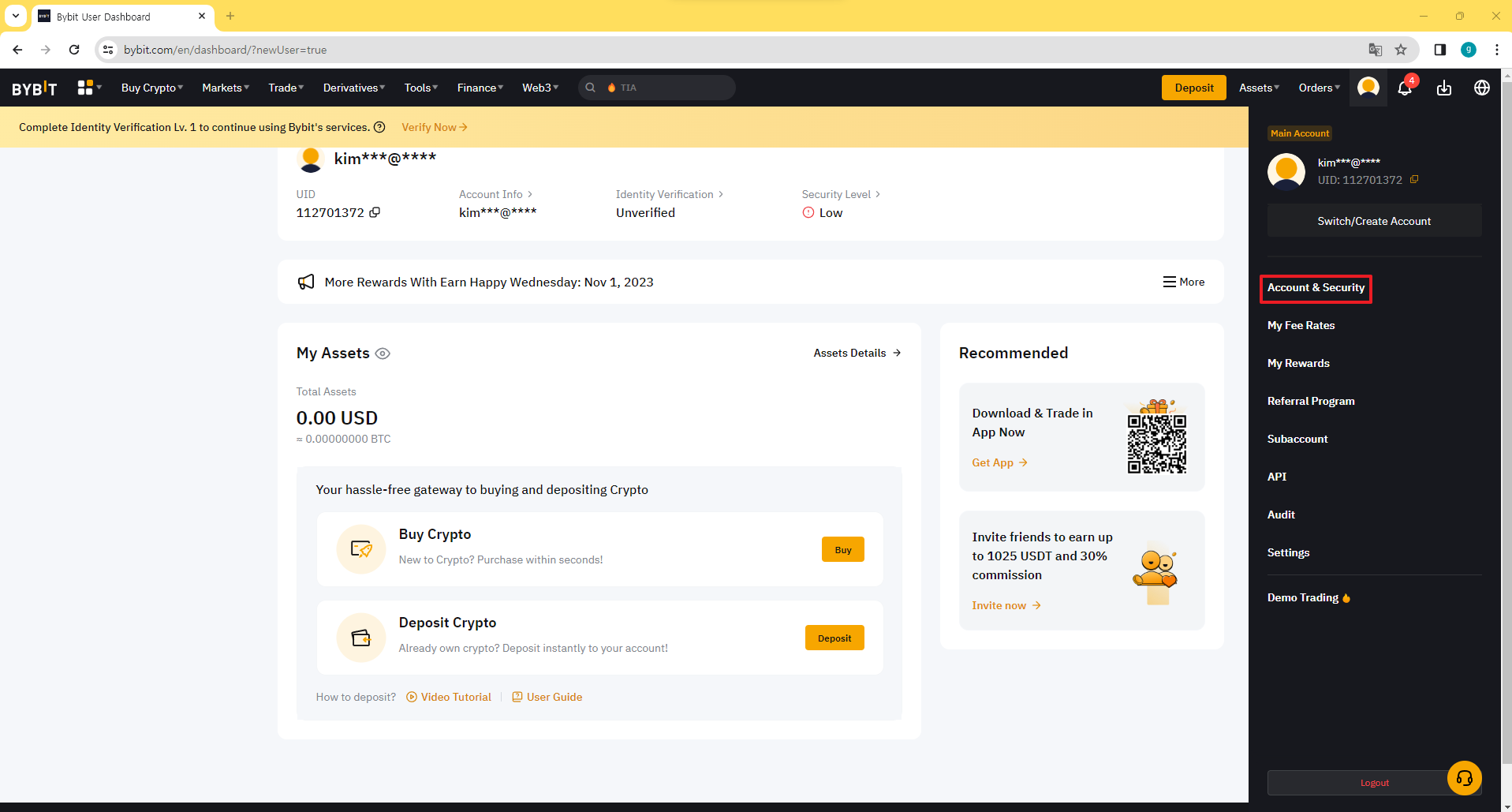The image size is (1512, 812).
Task: Toggle asset balance visibility eye icon
Action: coord(383,354)
